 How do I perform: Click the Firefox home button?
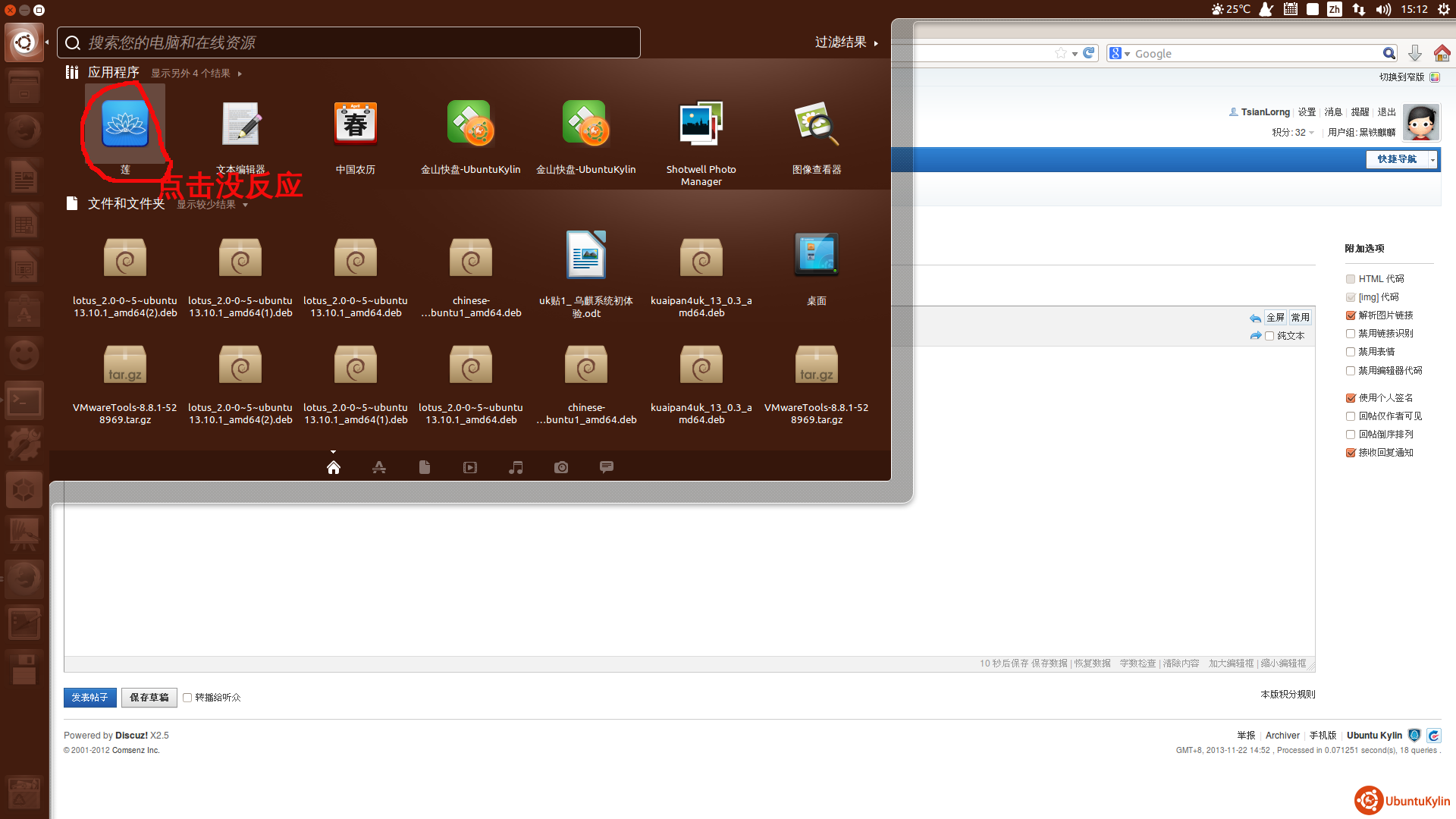pyautogui.click(x=1442, y=53)
